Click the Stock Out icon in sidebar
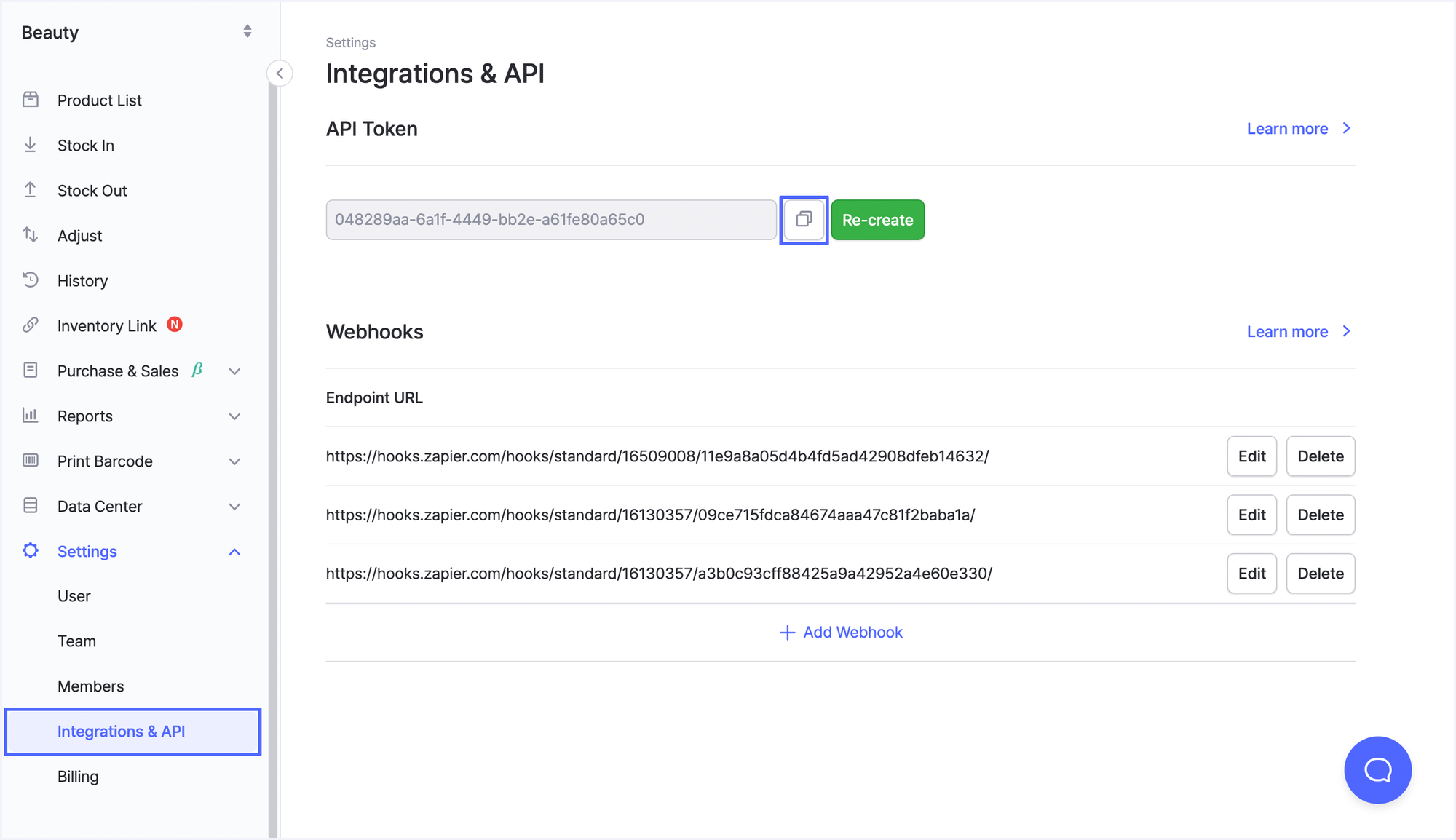The width and height of the screenshot is (1456, 840). click(31, 190)
